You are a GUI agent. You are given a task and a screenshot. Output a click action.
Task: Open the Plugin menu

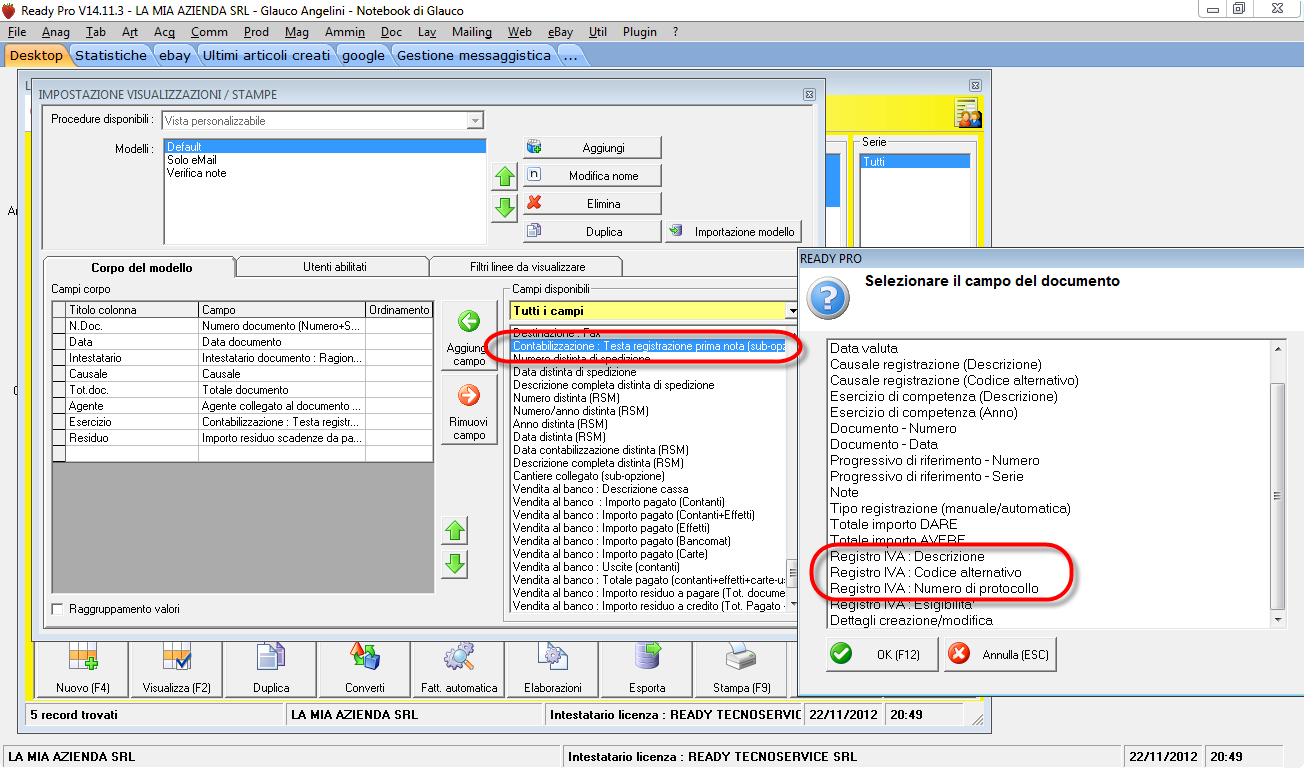(640, 32)
